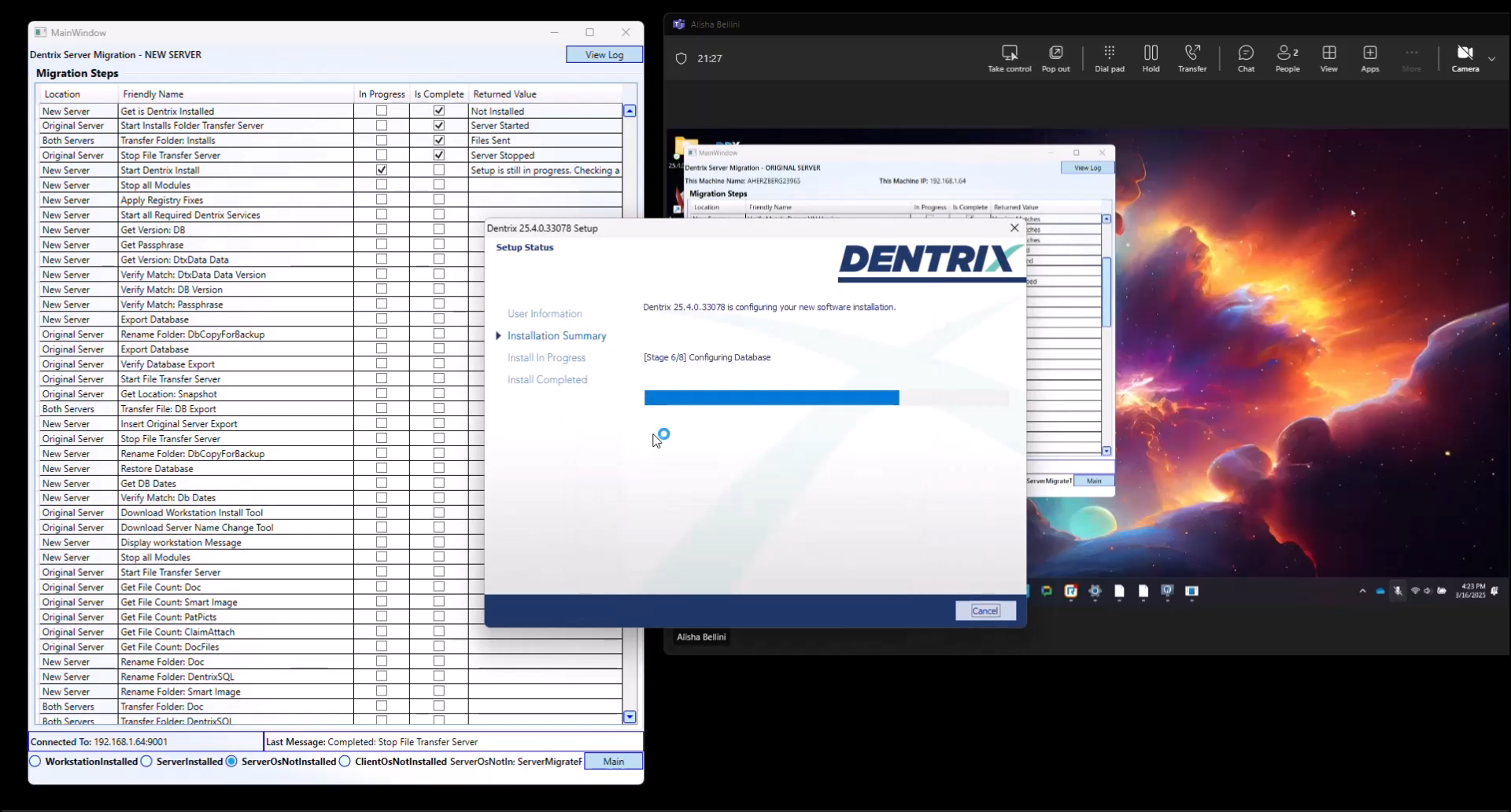Click scroll down arrow in Migration Steps list
Screen dimensions: 1511x812
point(630,717)
